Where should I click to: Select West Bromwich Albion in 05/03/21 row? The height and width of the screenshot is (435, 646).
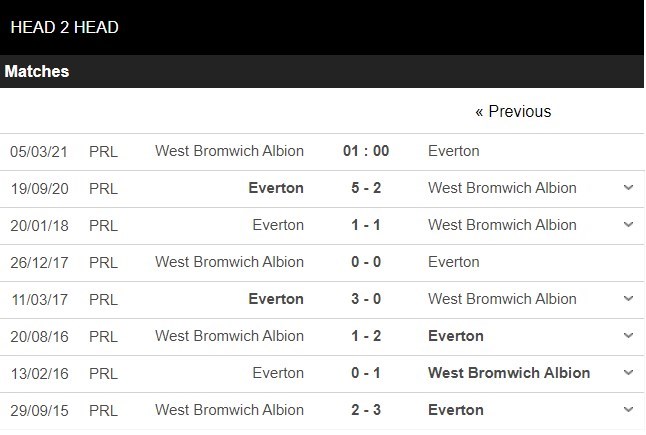(x=229, y=151)
